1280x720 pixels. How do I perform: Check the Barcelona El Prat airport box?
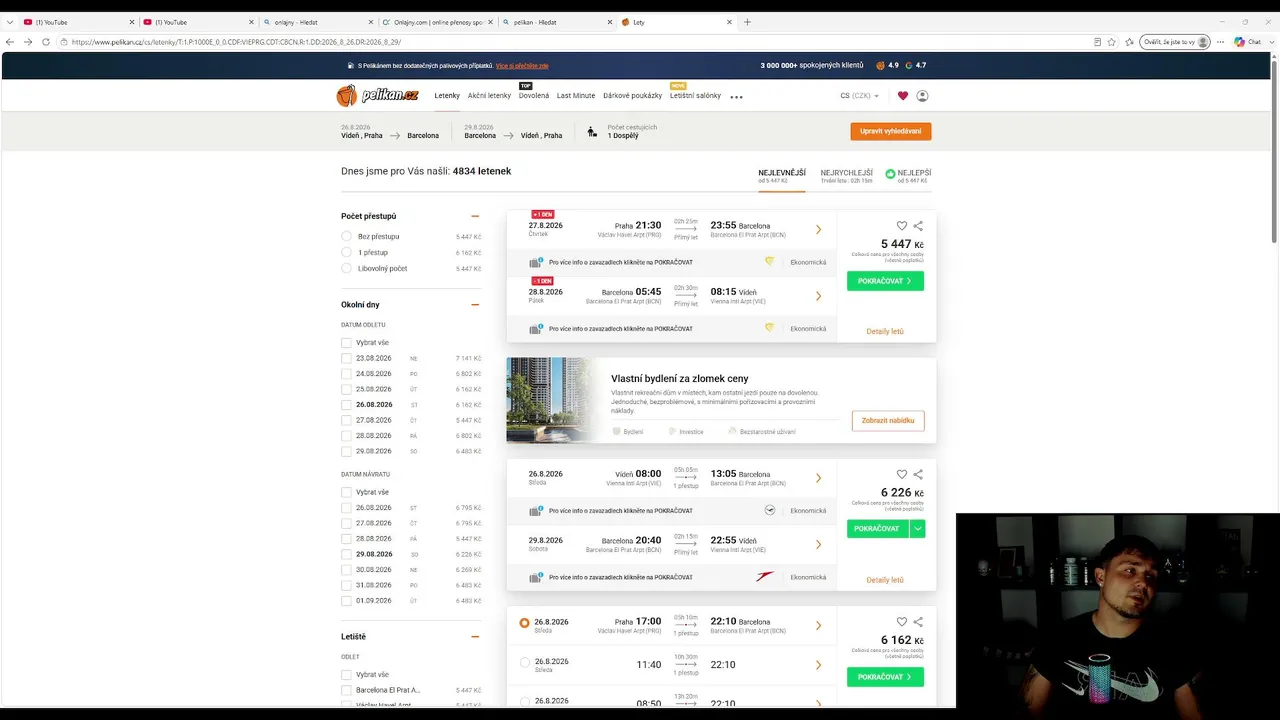(346, 690)
